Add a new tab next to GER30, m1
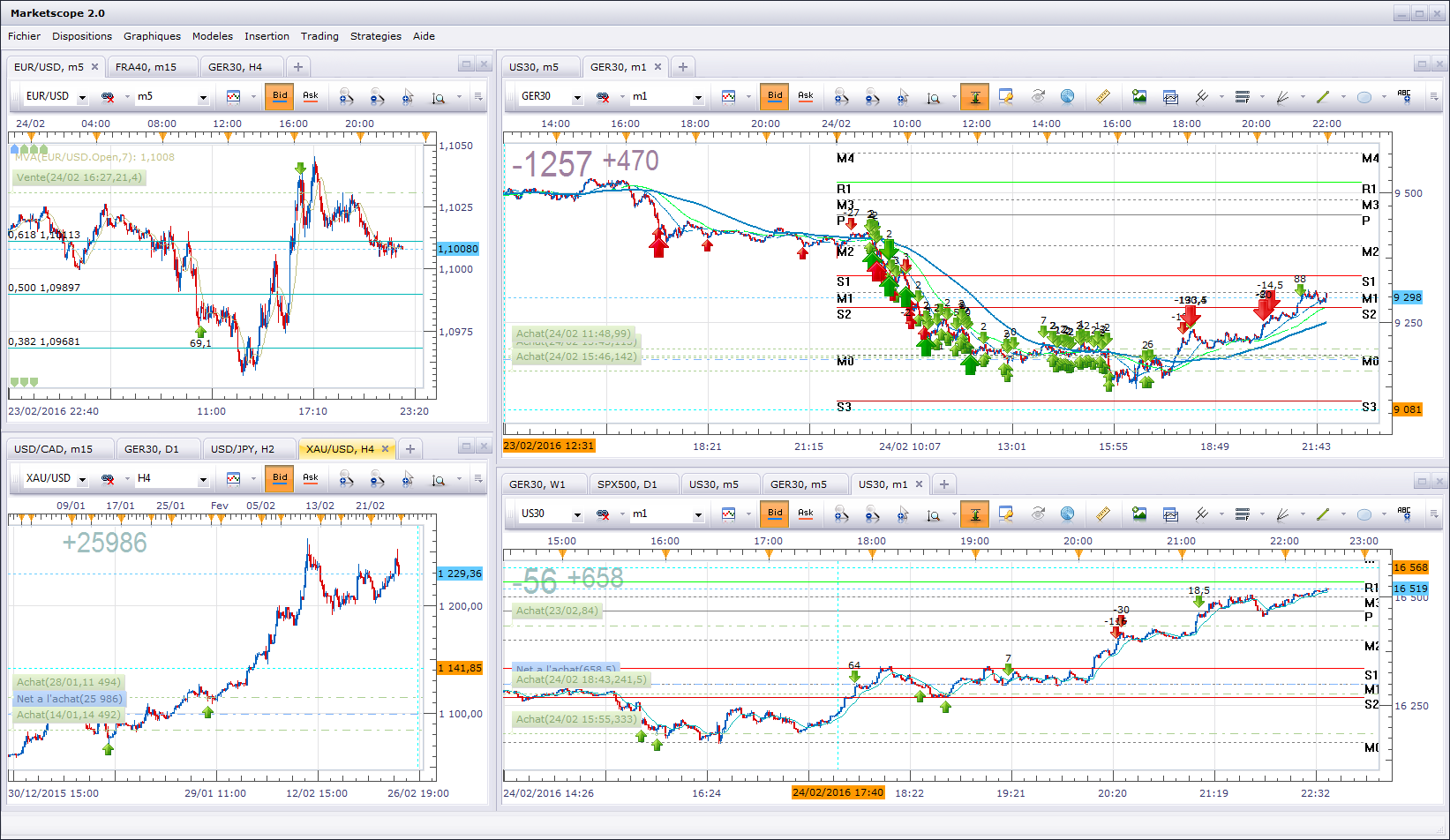1450x840 pixels. pos(682,67)
